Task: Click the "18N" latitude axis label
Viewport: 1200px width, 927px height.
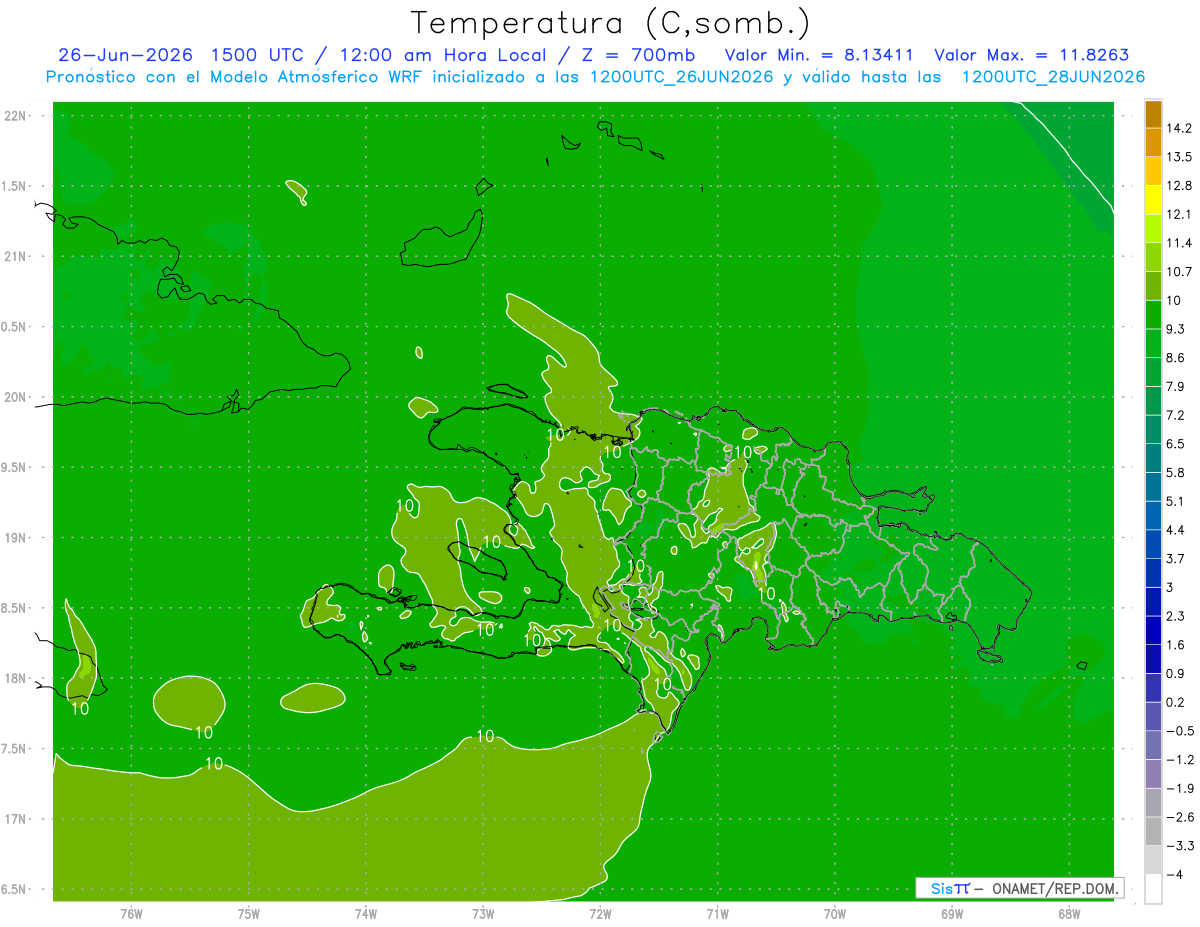Action: (16, 679)
